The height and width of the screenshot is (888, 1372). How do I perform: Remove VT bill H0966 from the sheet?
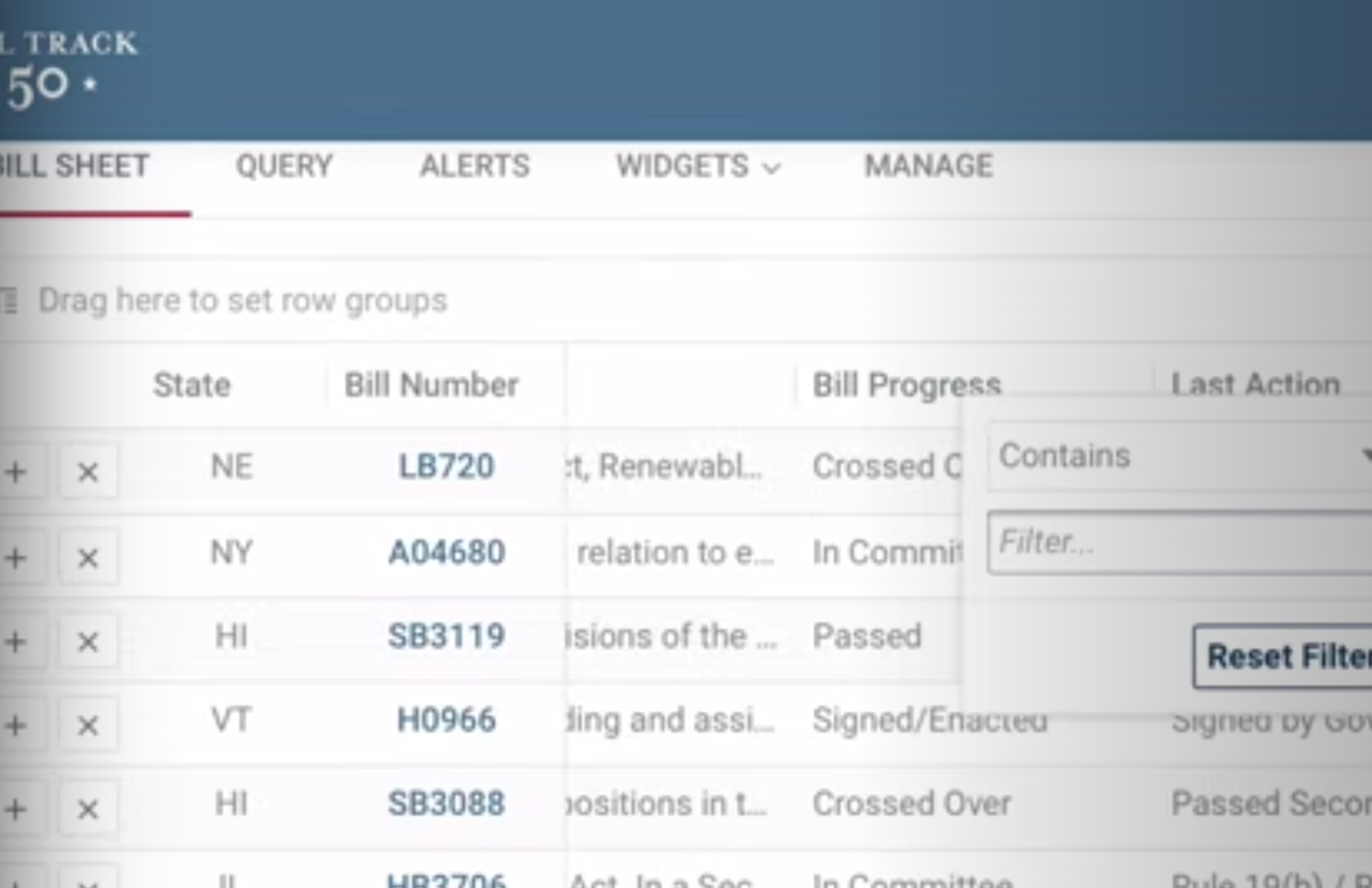click(88, 720)
